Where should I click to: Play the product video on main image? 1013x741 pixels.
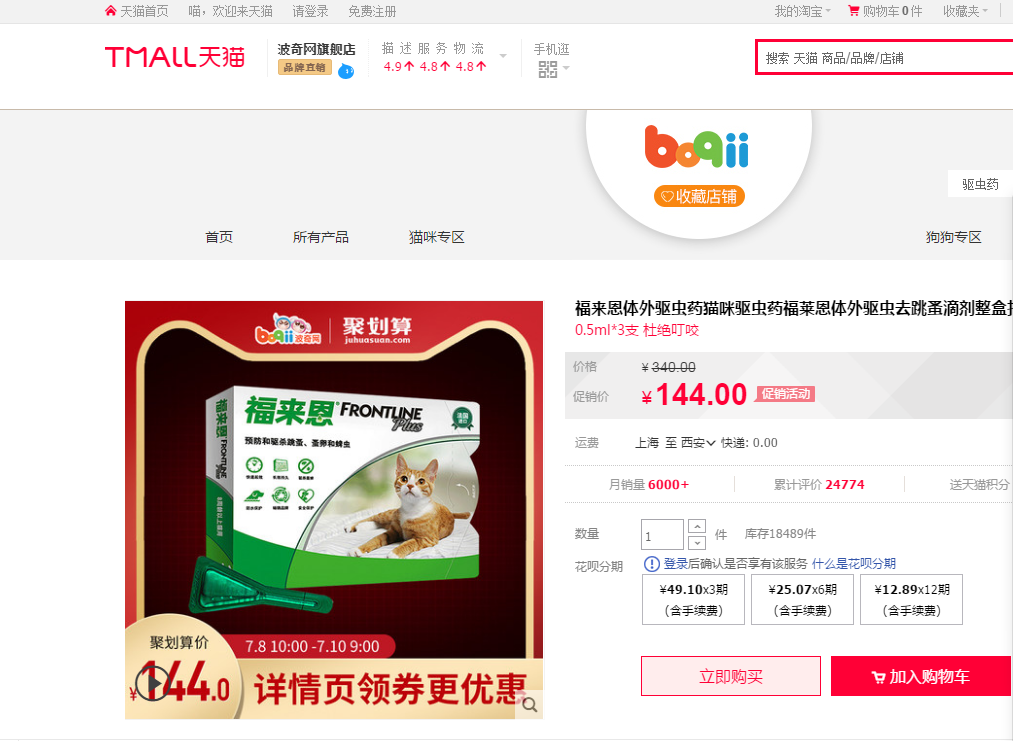click(x=152, y=682)
